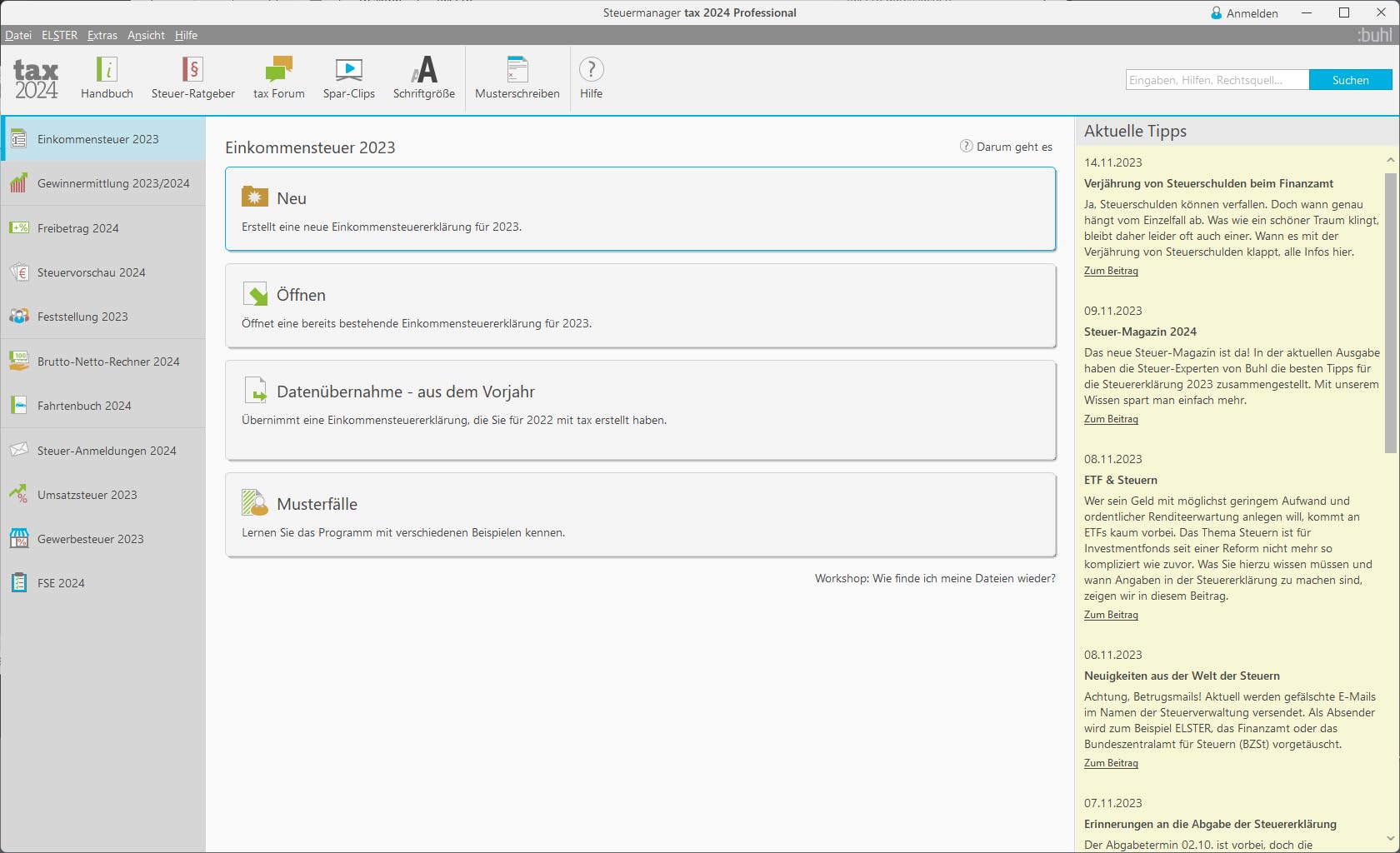Select Gewinnermittlung 2023/2024 in sidebar
The height and width of the screenshot is (853, 1400).
(x=102, y=183)
